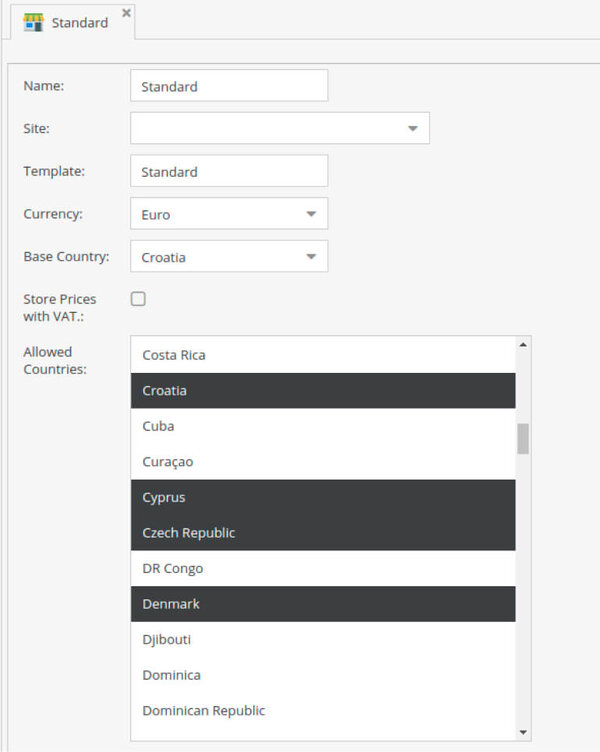
Task: Toggle Store Prices with VAT checkbox
Action: [138, 299]
